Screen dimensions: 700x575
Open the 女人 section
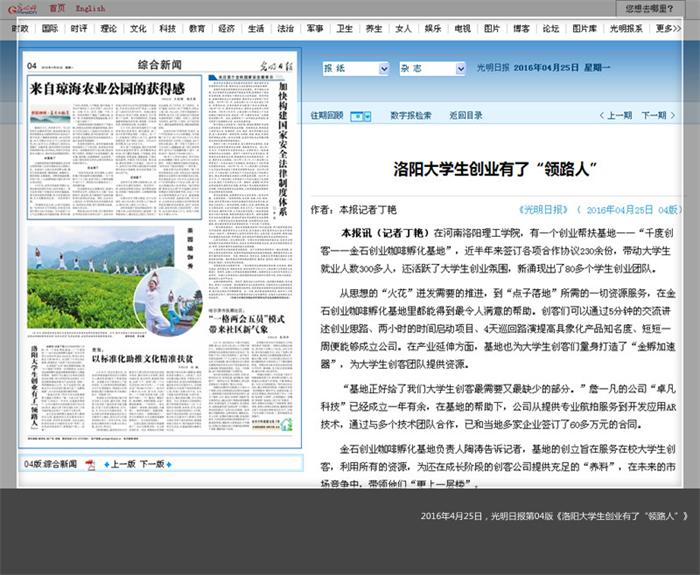point(403,29)
